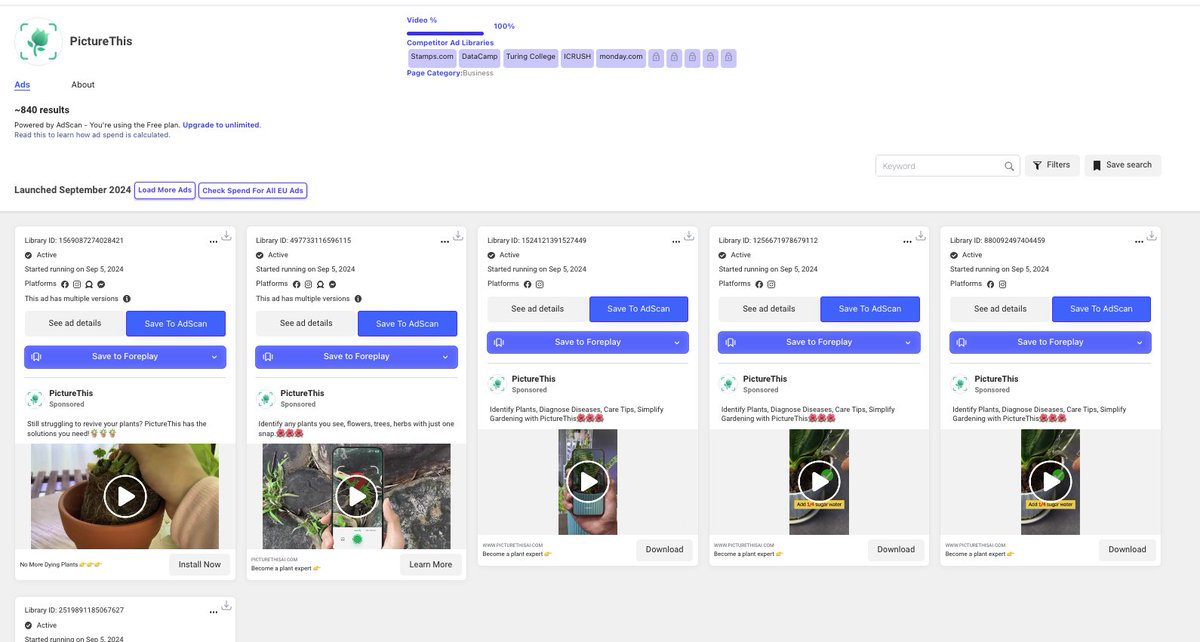Click the download icon on ad 880092497404459
Image resolution: width=1200 pixels, height=642 pixels.
[x=1152, y=236]
